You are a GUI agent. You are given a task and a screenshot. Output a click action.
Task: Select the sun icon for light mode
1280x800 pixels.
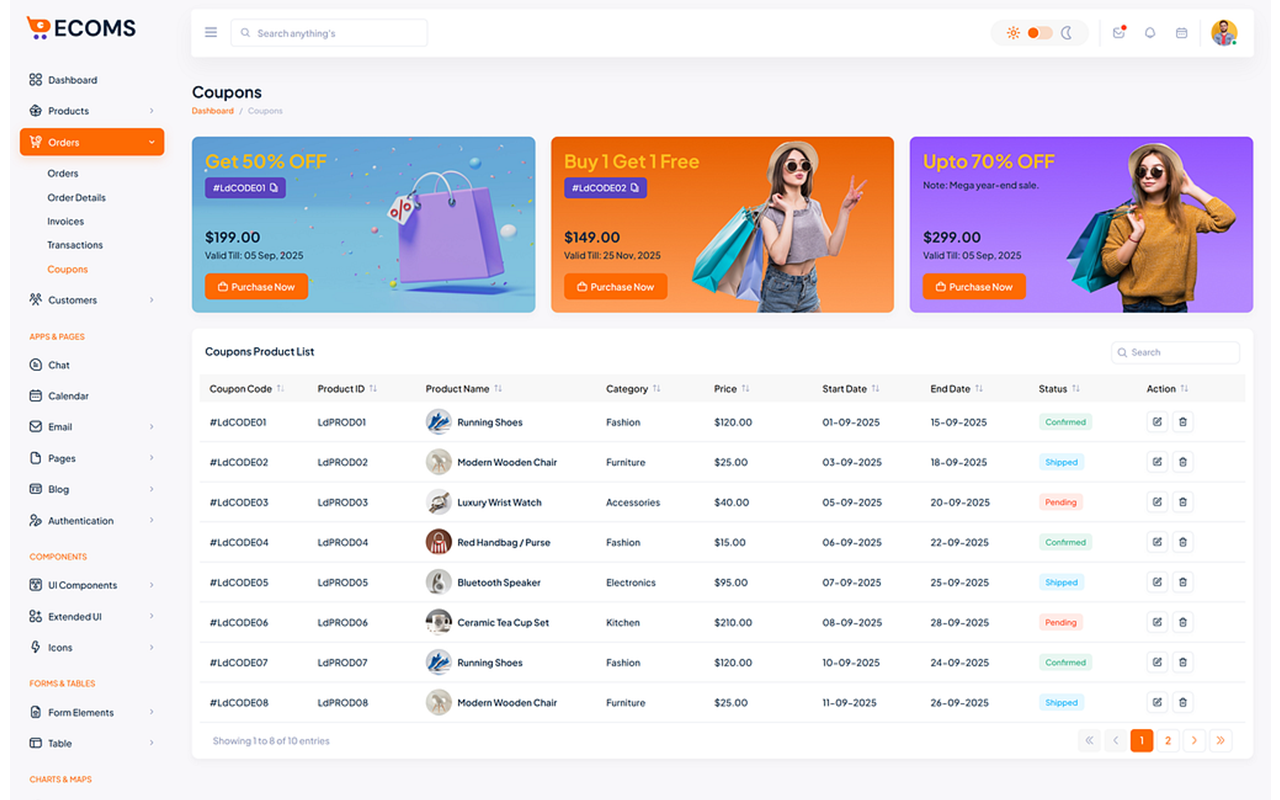pos(1012,31)
